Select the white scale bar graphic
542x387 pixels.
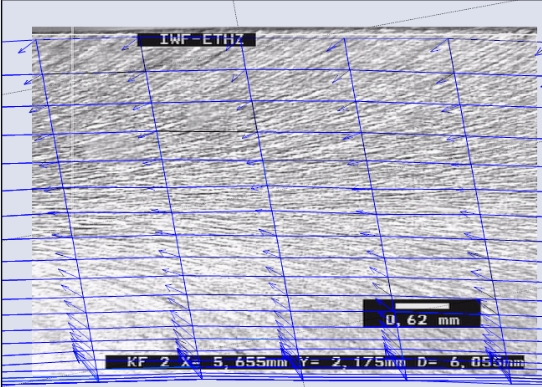pos(422,306)
